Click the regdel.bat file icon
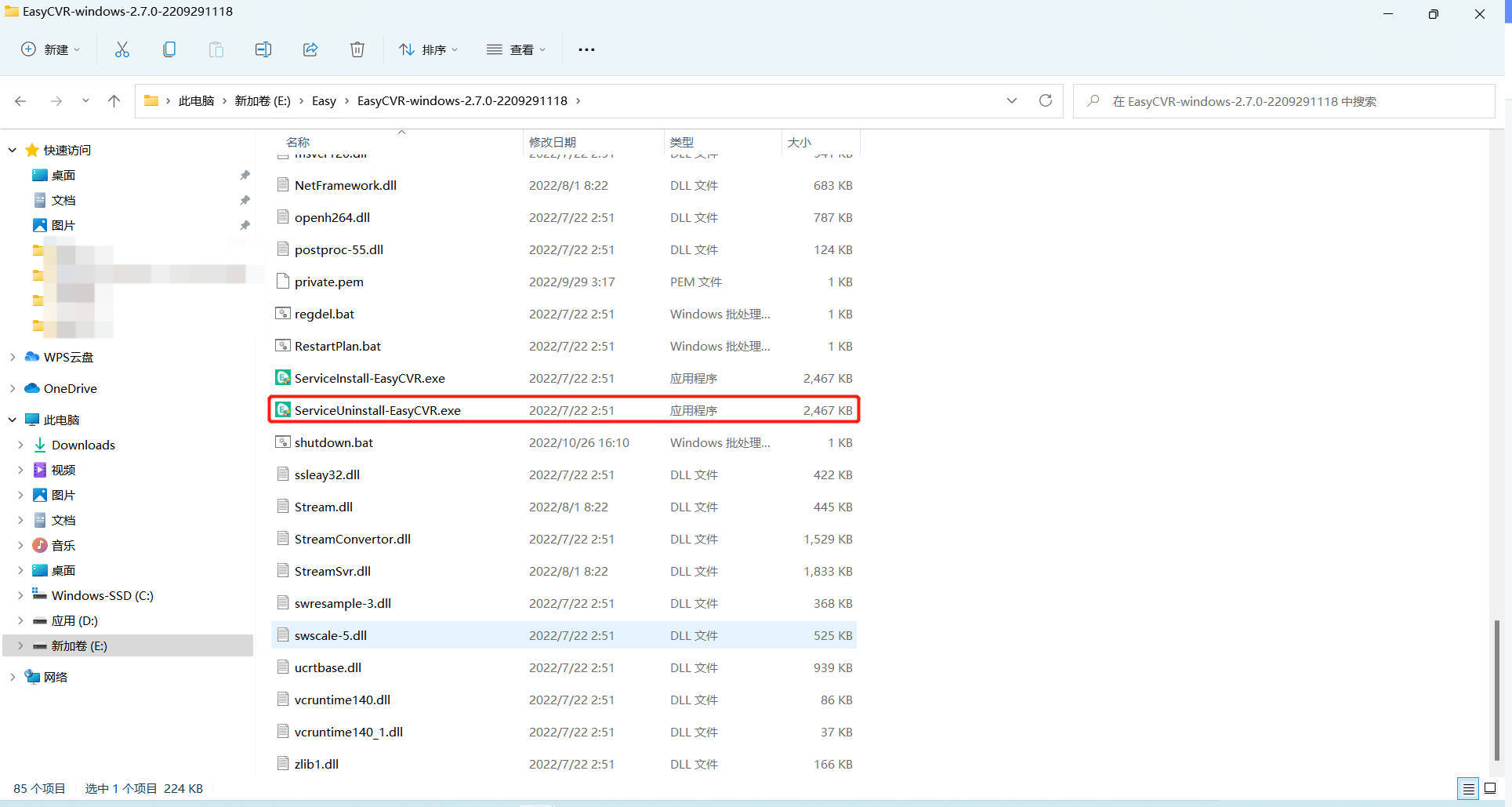 [283, 314]
